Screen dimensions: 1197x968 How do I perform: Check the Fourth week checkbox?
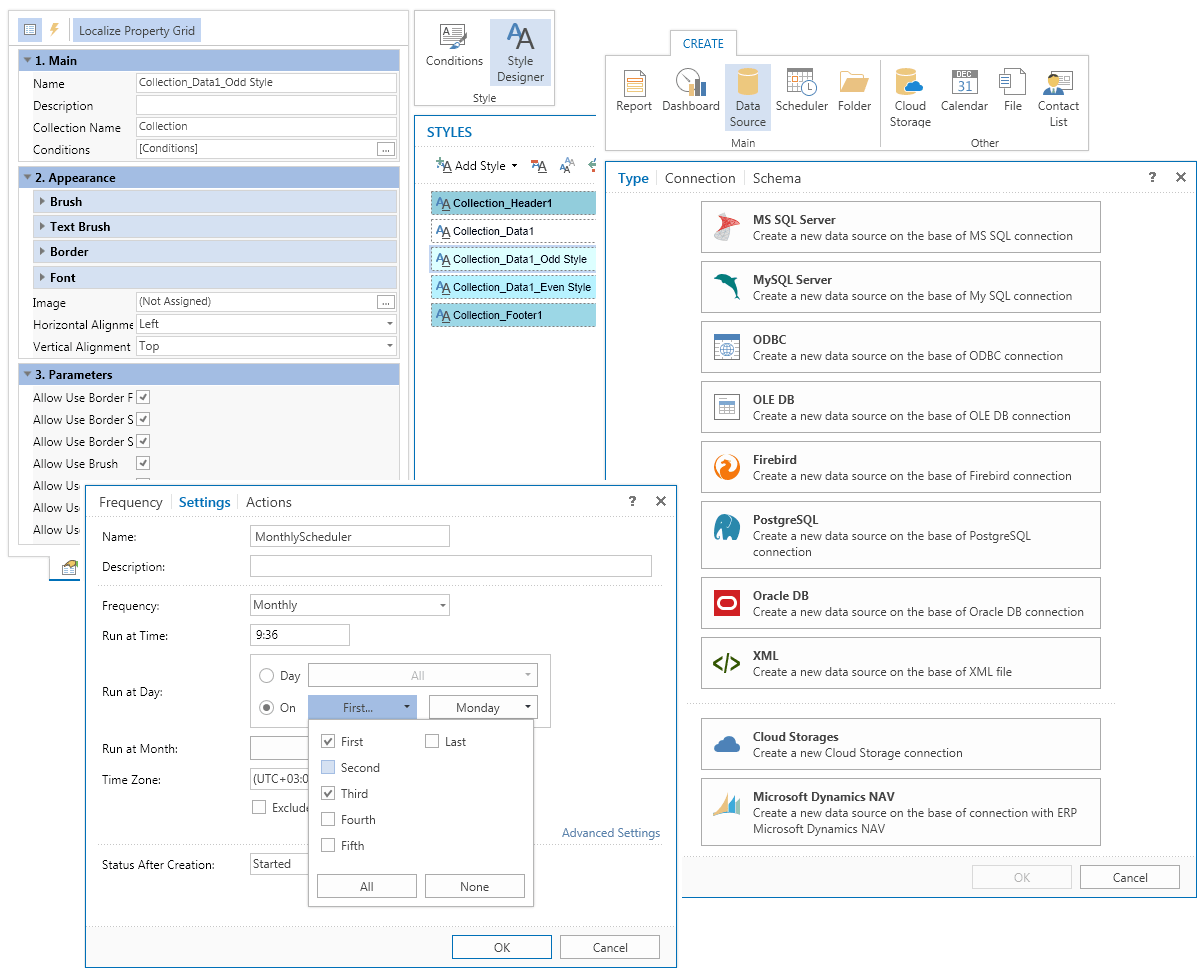(x=328, y=819)
